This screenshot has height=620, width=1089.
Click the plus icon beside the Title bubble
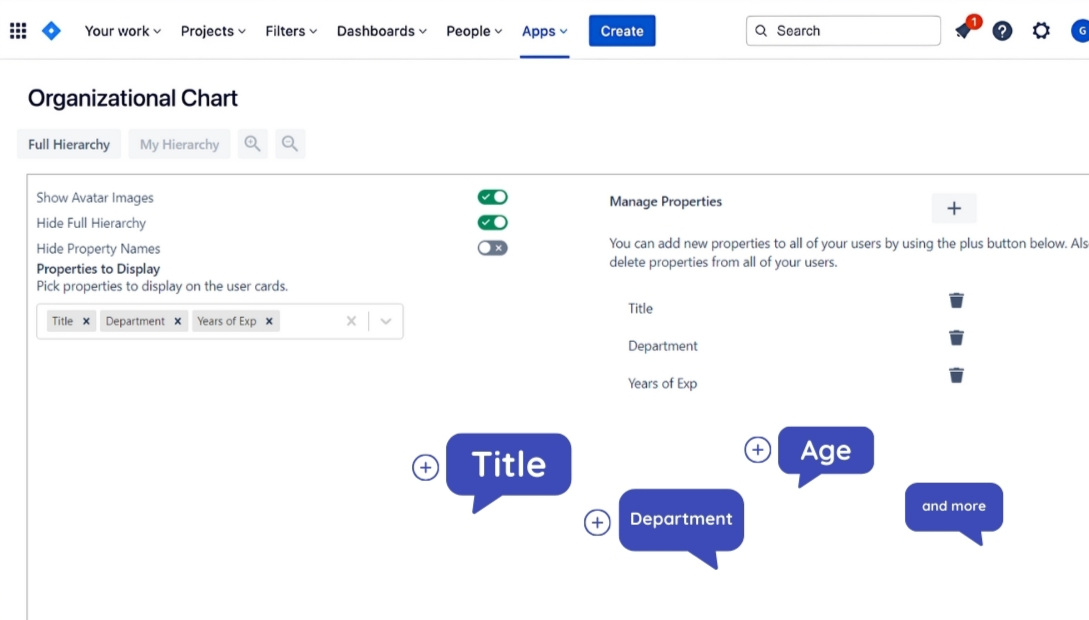coord(425,466)
